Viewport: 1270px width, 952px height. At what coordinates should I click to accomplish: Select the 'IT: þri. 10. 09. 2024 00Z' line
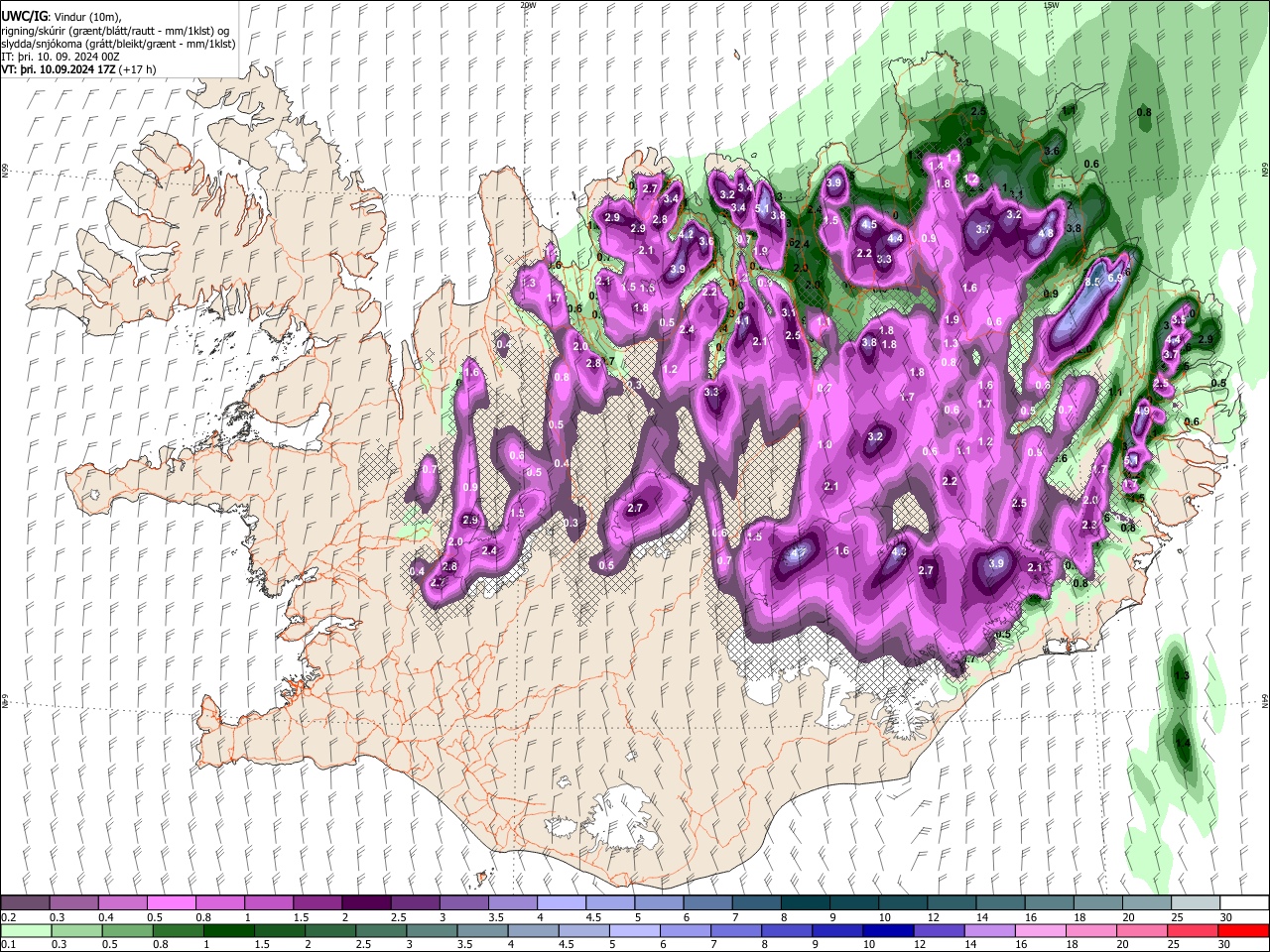59,58
